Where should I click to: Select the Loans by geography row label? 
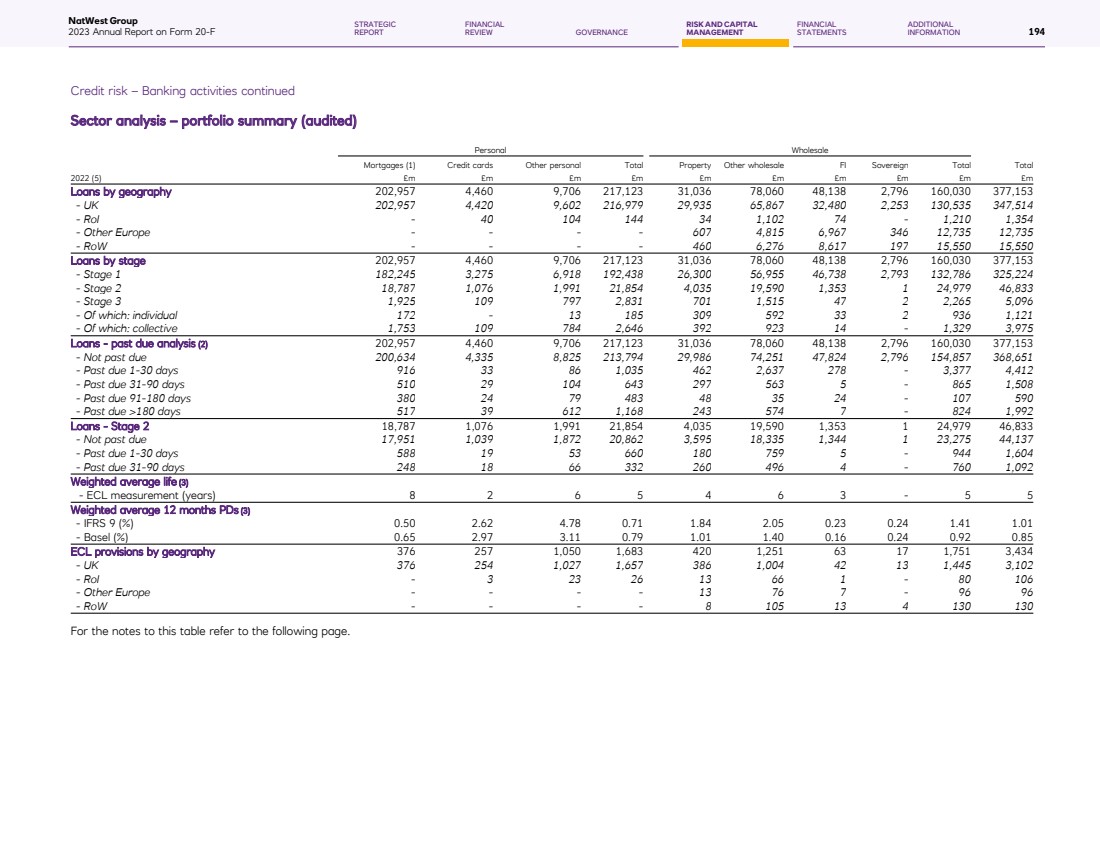(121, 190)
